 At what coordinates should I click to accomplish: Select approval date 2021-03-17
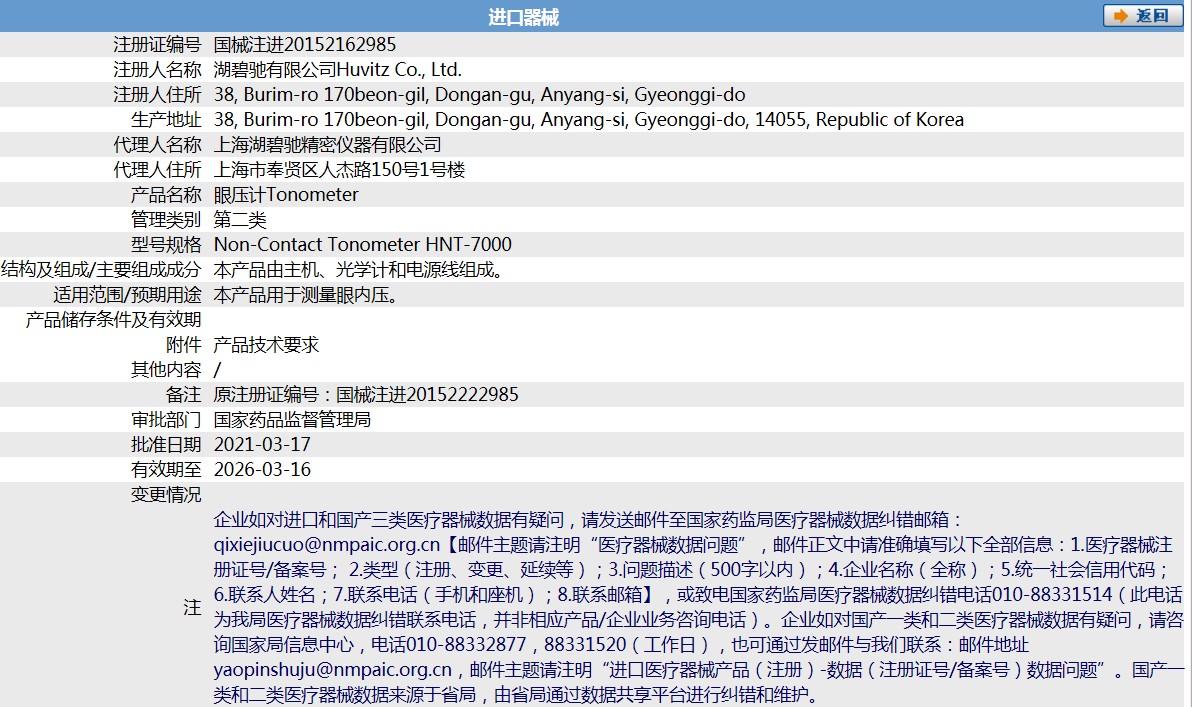click(x=262, y=445)
